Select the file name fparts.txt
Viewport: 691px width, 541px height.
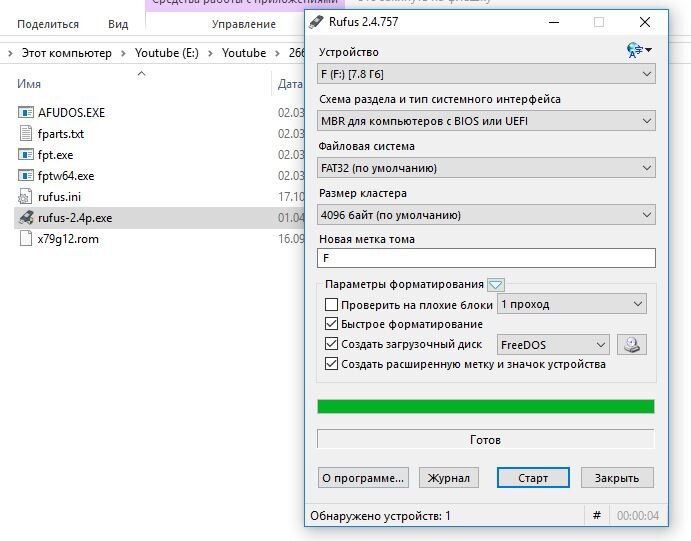pos(61,133)
